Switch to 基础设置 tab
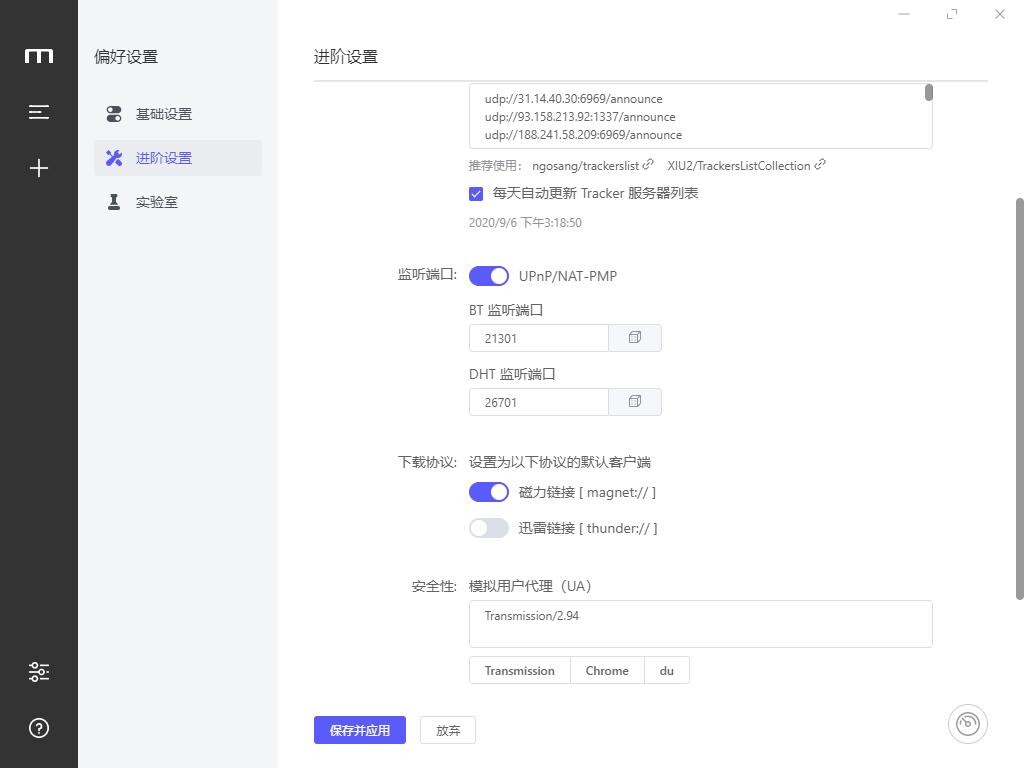The image size is (1024, 768). click(x=164, y=114)
